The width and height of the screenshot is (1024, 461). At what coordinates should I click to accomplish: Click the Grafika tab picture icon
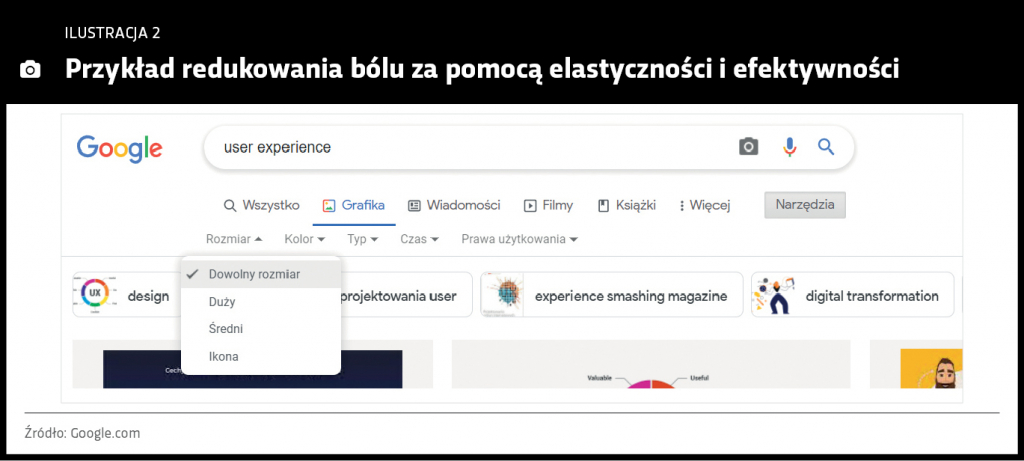[x=328, y=206]
